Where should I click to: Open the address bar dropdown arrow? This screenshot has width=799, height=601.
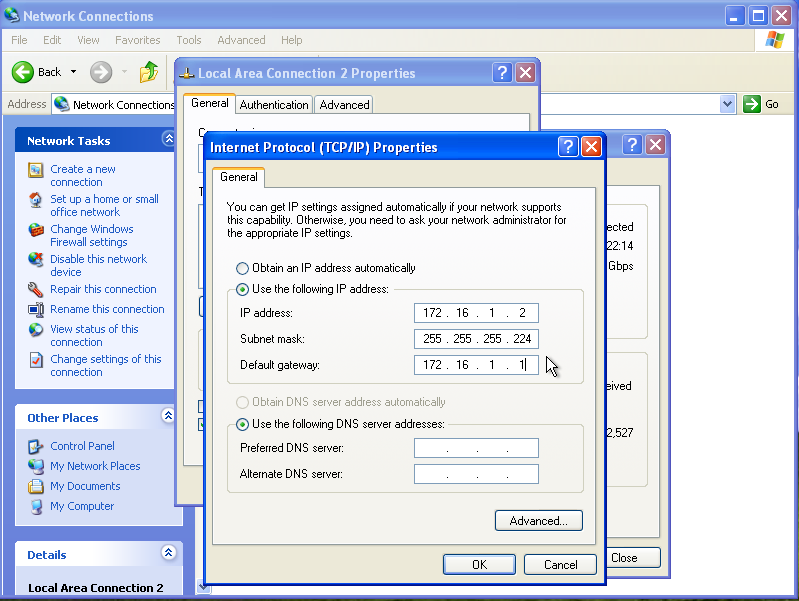(x=728, y=104)
